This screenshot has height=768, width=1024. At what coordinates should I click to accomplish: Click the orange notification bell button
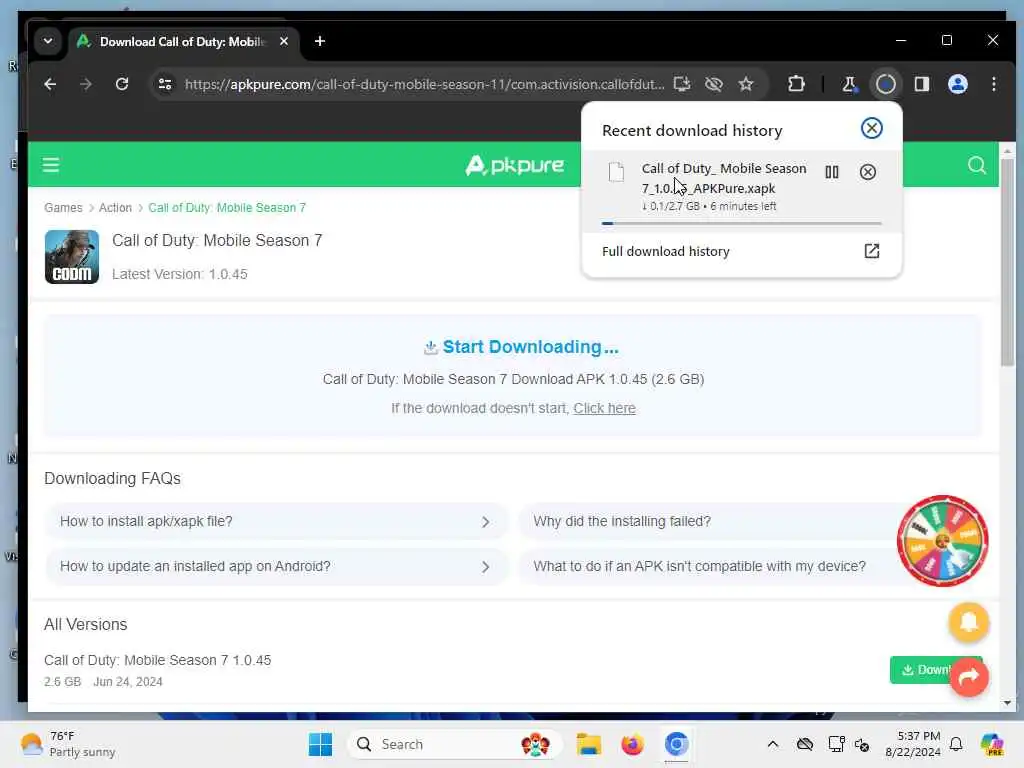coord(968,622)
